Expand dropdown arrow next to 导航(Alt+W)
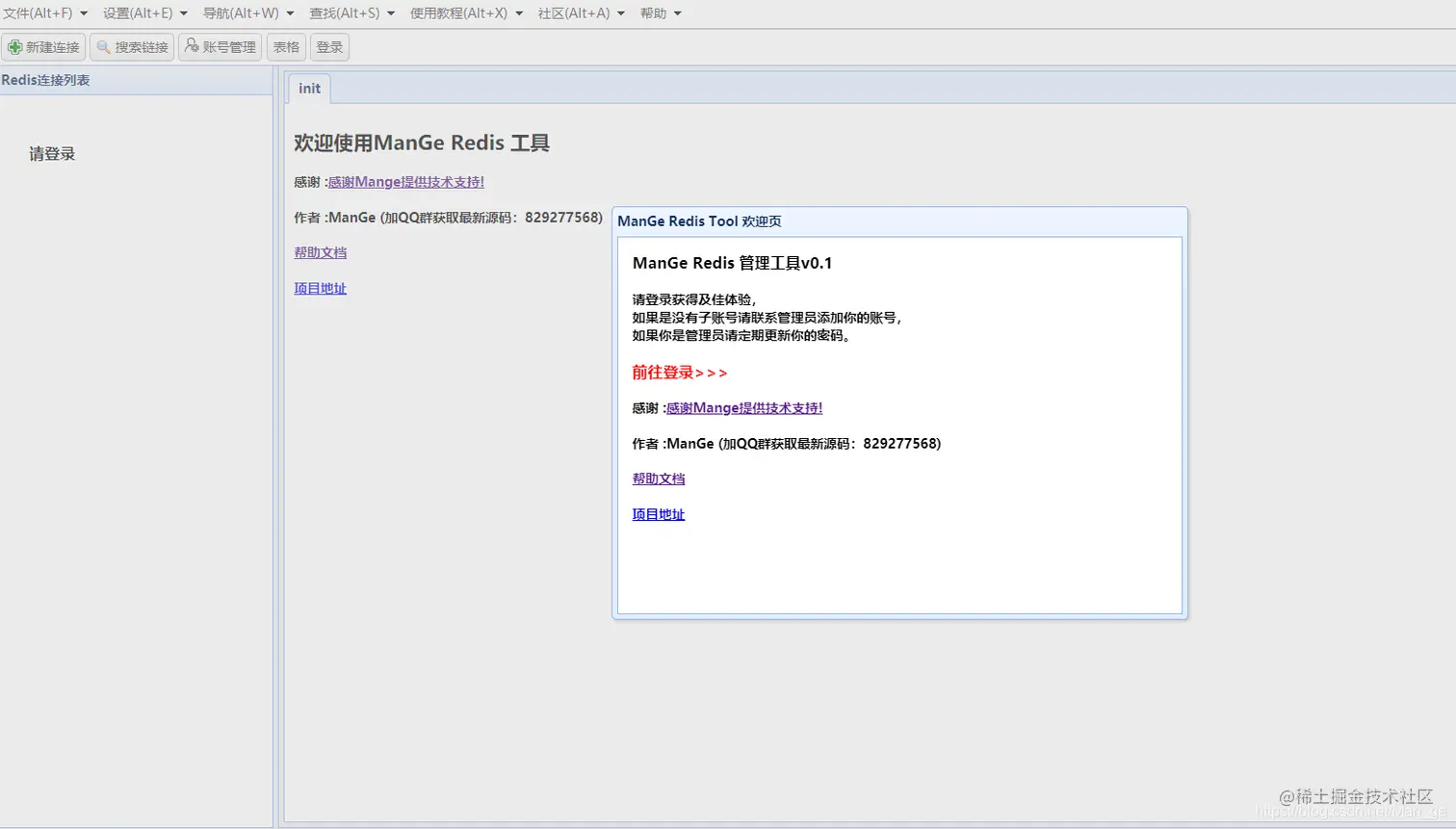This screenshot has height=829, width=1456. pos(290,13)
